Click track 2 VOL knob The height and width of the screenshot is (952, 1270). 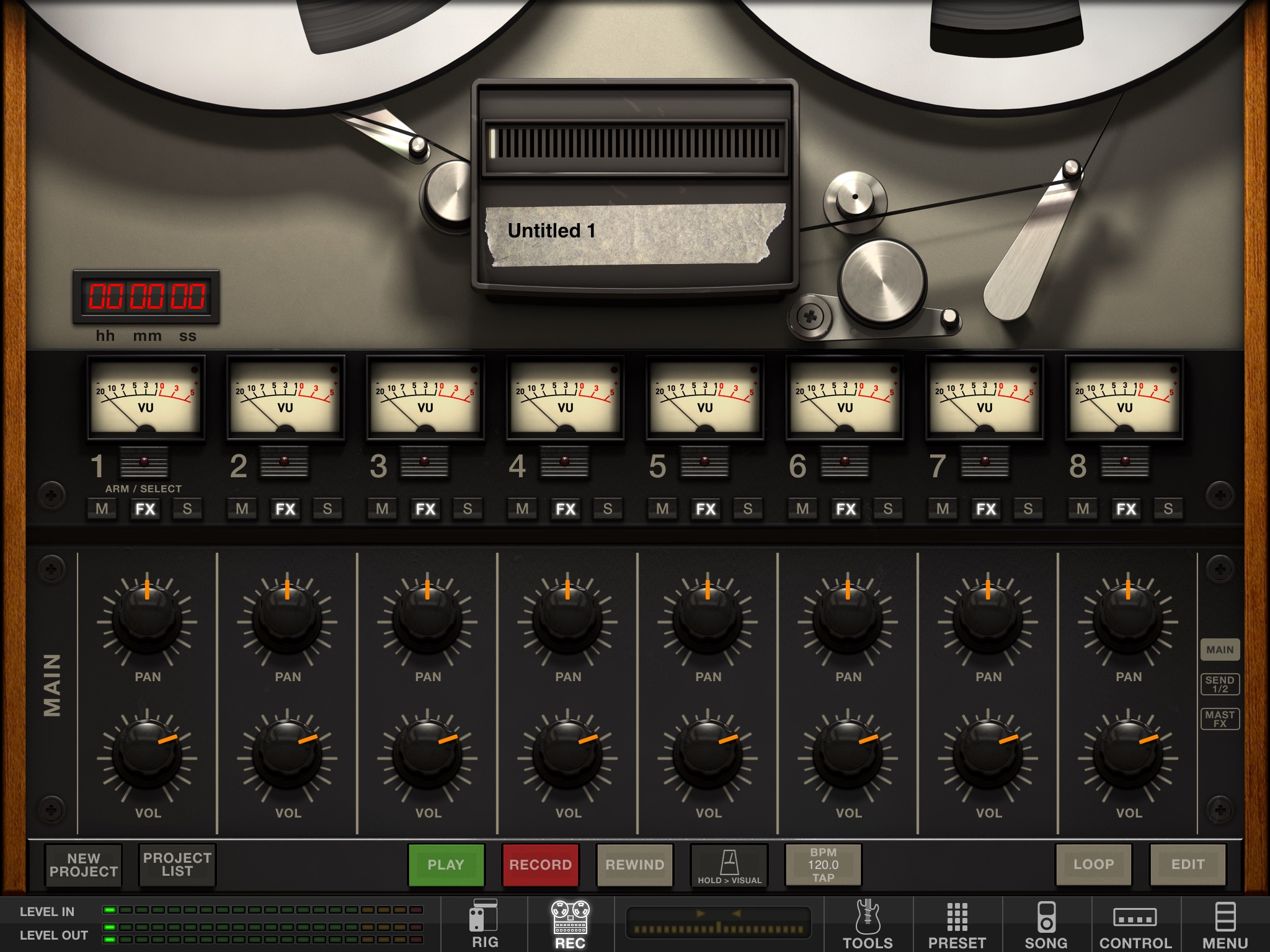click(x=288, y=756)
